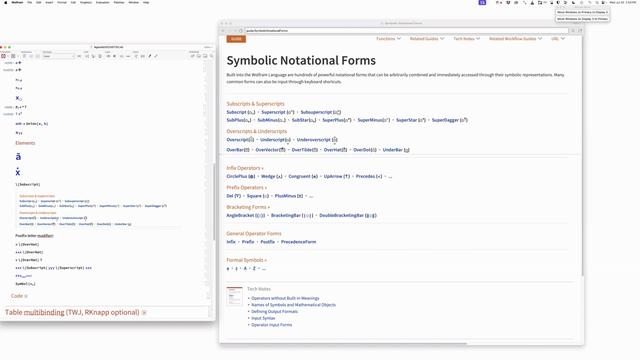Expand the URL dropdown
The width and height of the screenshot is (640, 360).
click(558, 38)
